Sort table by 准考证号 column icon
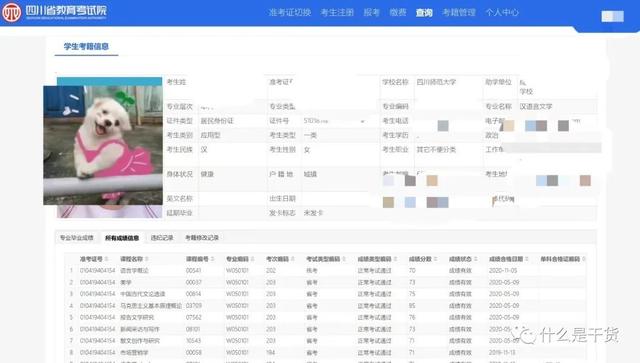 (x=107, y=259)
